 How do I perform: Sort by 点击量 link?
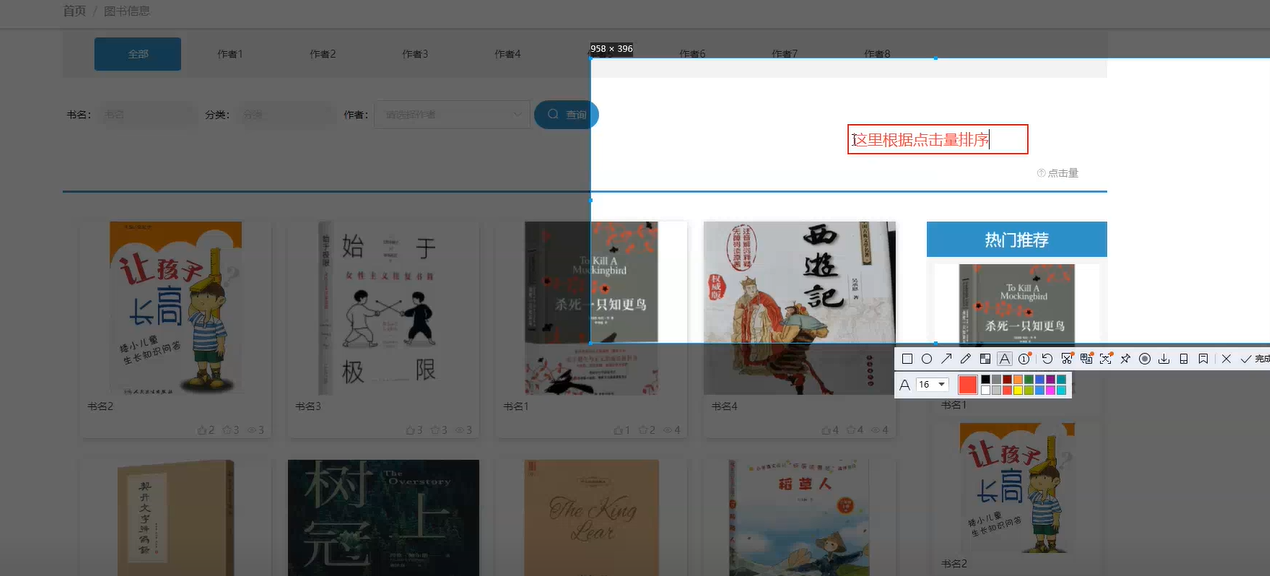coord(1058,173)
